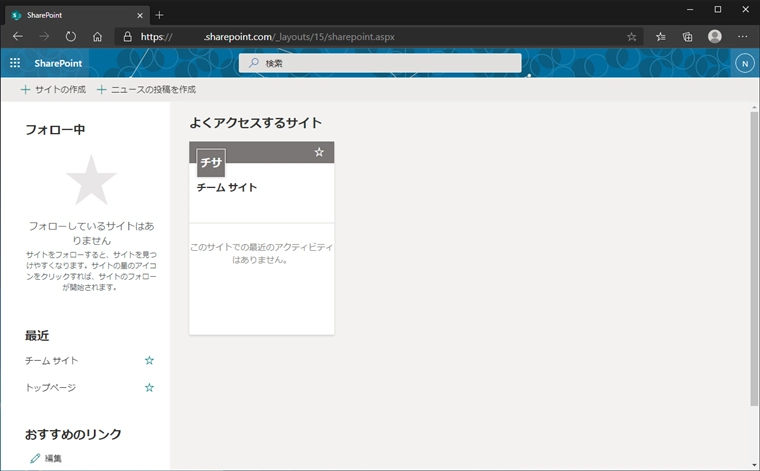
Task: Toggle follow star for トップページ
Action: pos(149,388)
